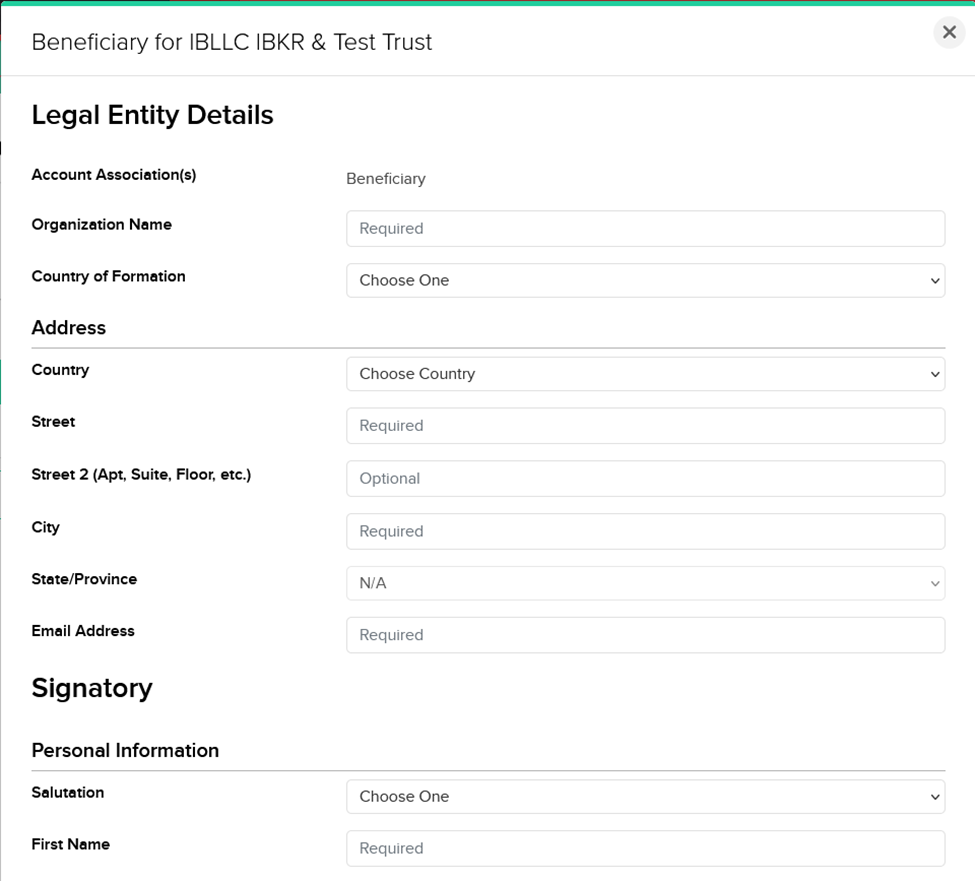Expand the Salutation dropdown
The width and height of the screenshot is (975, 881).
645,797
